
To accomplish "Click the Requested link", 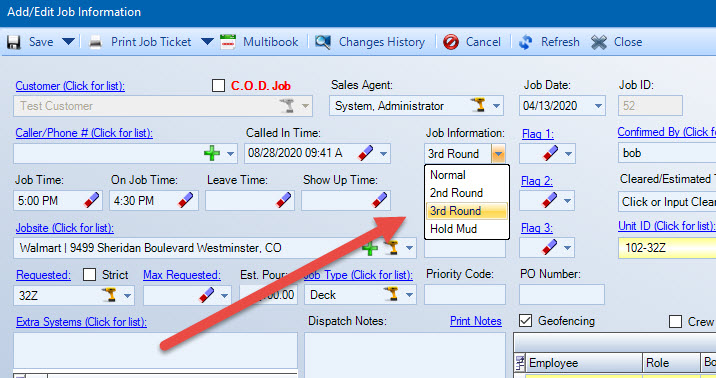I will coord(43,275).
